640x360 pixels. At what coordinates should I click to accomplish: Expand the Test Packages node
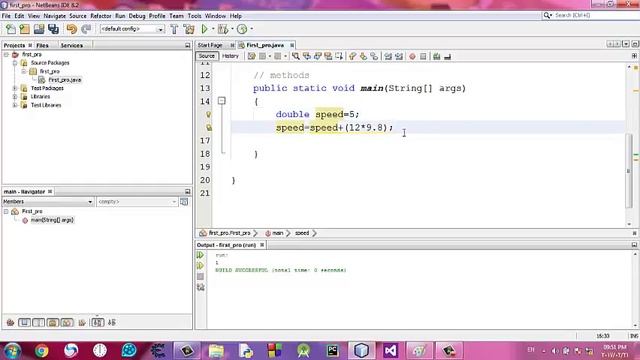[15, 88]
